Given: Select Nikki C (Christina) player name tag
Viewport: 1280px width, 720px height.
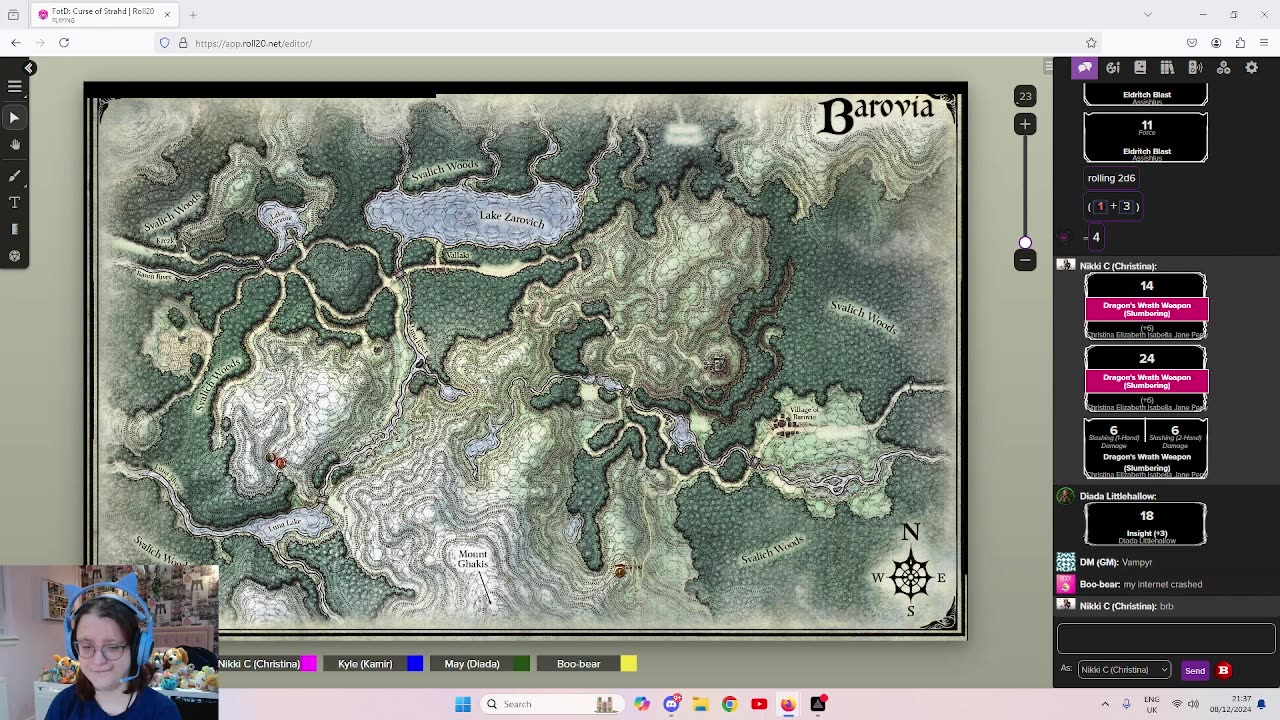Looking at the screenshot, I should (259, 664).
